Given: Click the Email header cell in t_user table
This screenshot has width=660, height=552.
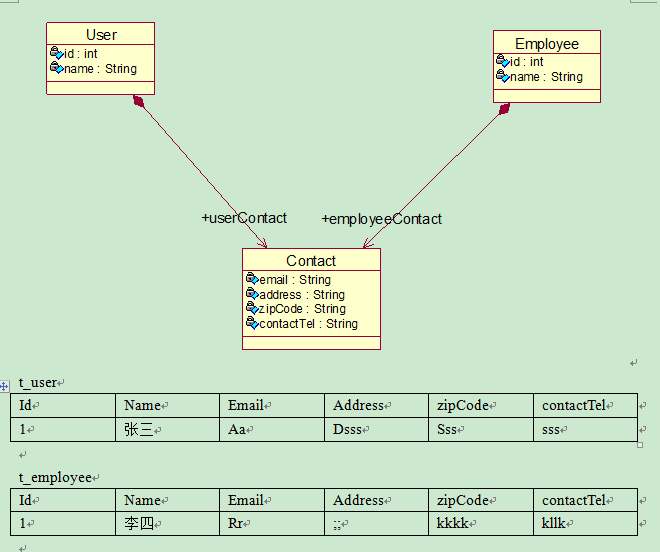Looking at the screenshot, I should (272, 405).
